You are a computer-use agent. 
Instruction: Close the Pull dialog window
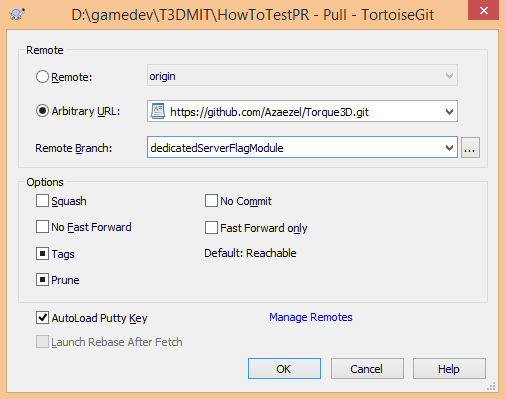tap(484, 10)
